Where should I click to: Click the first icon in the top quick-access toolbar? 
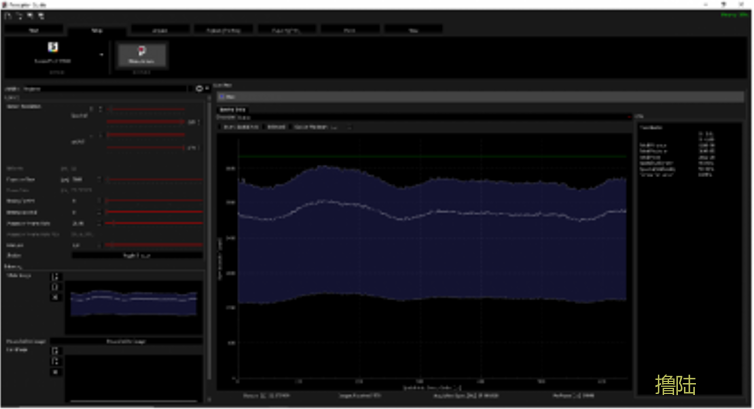click(8, 16)
